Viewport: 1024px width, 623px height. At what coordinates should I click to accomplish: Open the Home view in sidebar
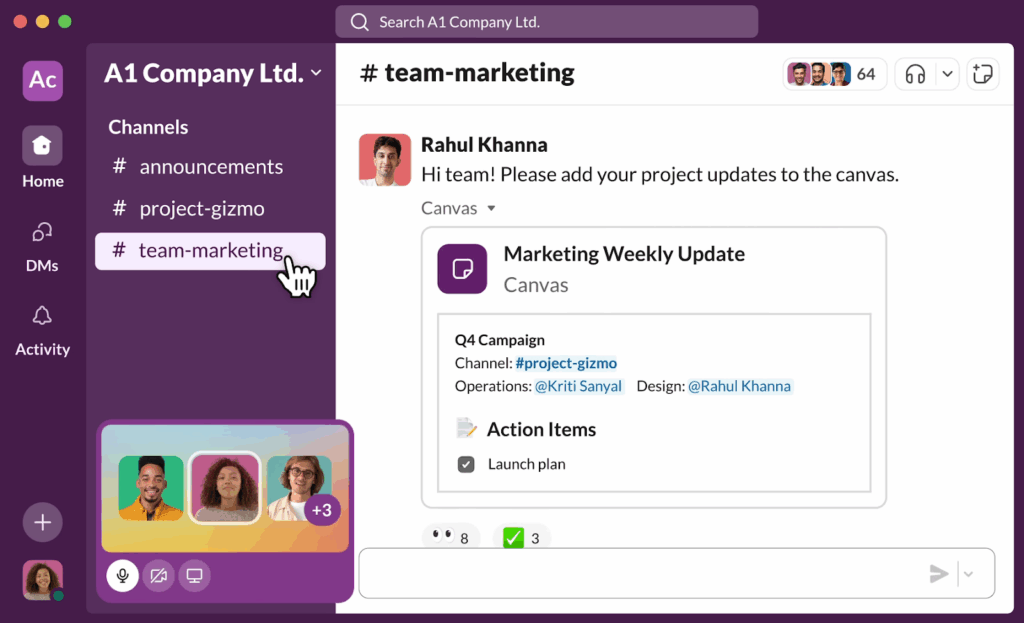click(x=43, y=147)
